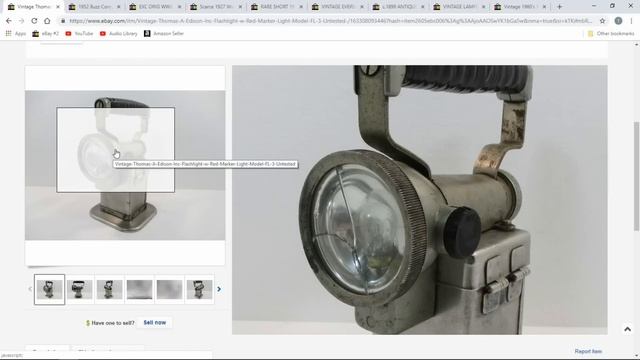Bookmark this page with the star
Image resolution: width=640 pixels, height=360 pixels.
click(602, 21)
